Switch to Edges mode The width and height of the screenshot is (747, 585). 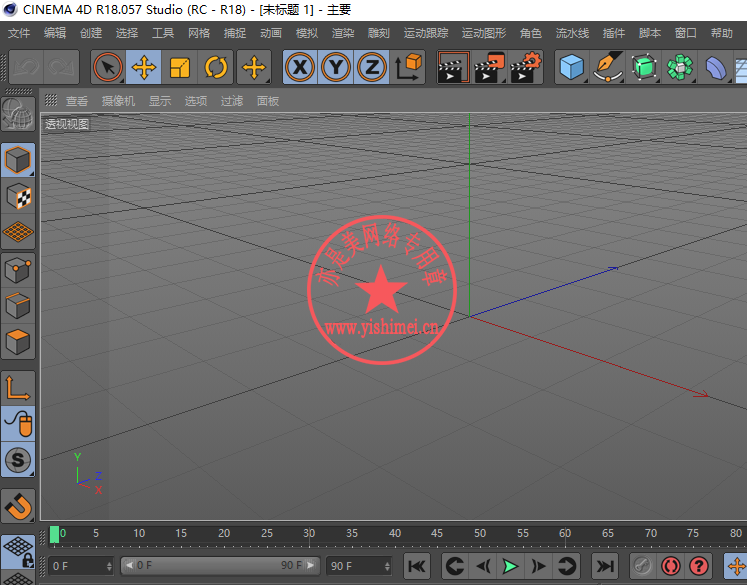(x=18, y=306)
